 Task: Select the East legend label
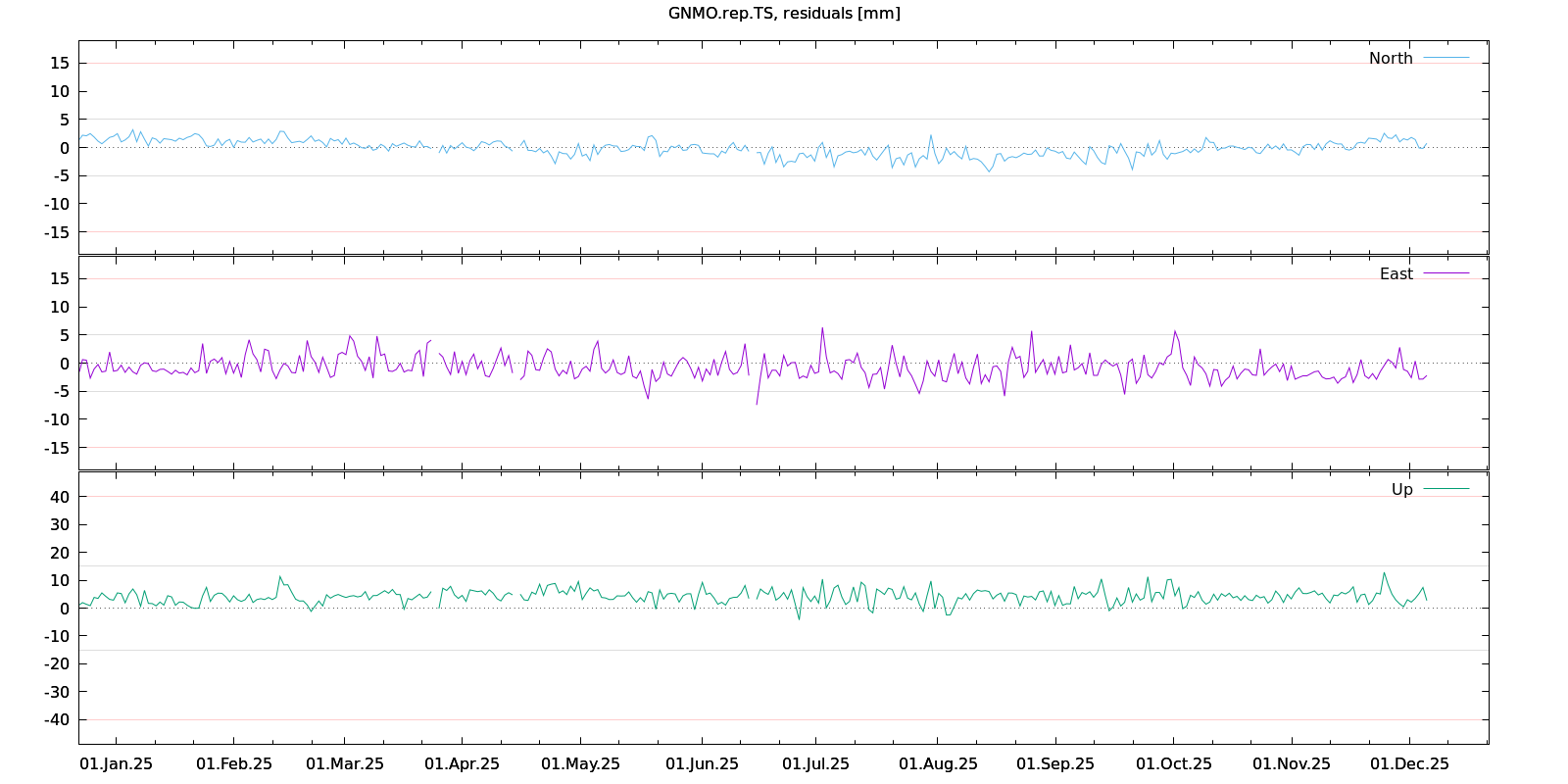pyautogui.click(x=1396, y=274)
